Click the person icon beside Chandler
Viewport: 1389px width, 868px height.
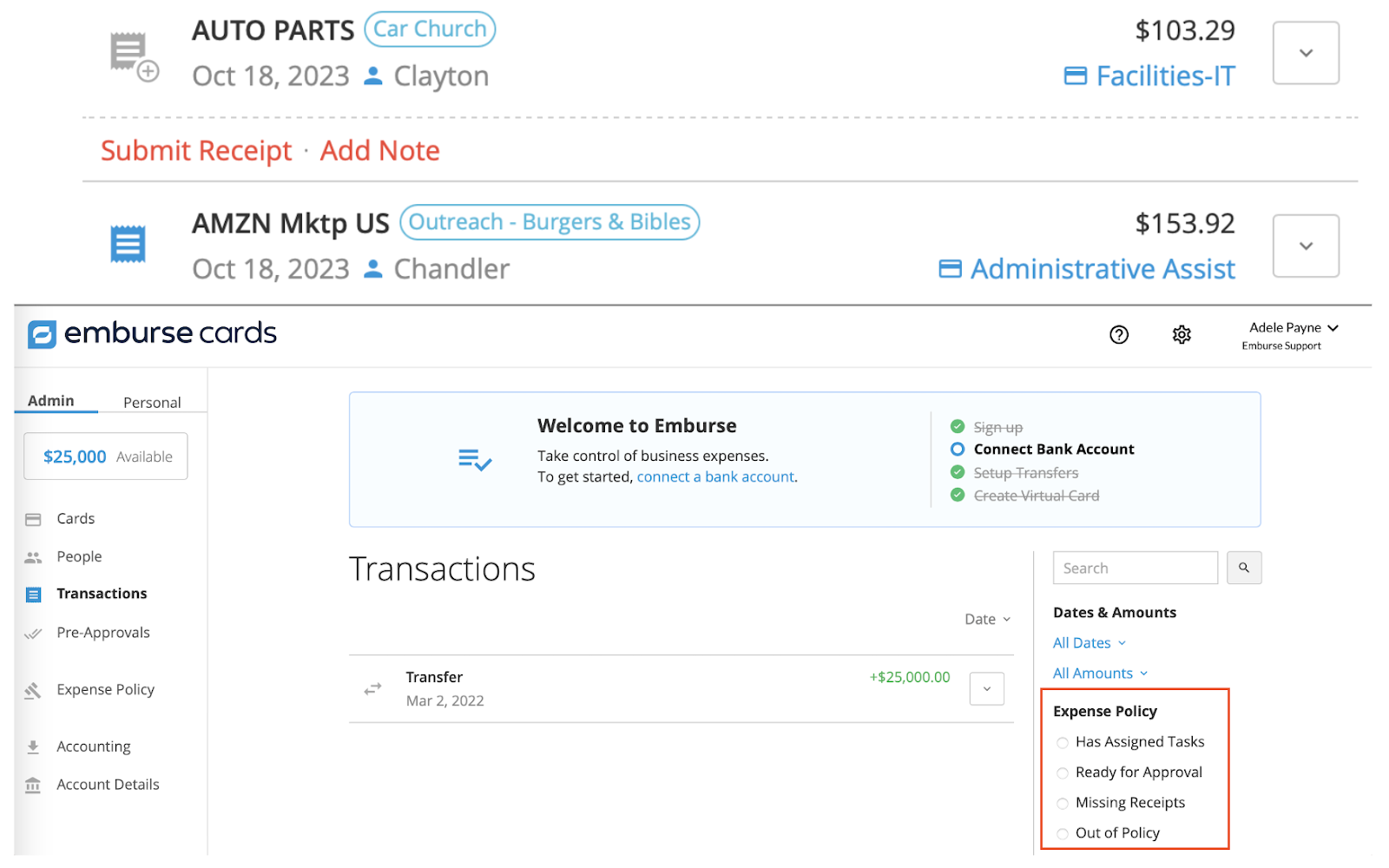pos(373,269)
